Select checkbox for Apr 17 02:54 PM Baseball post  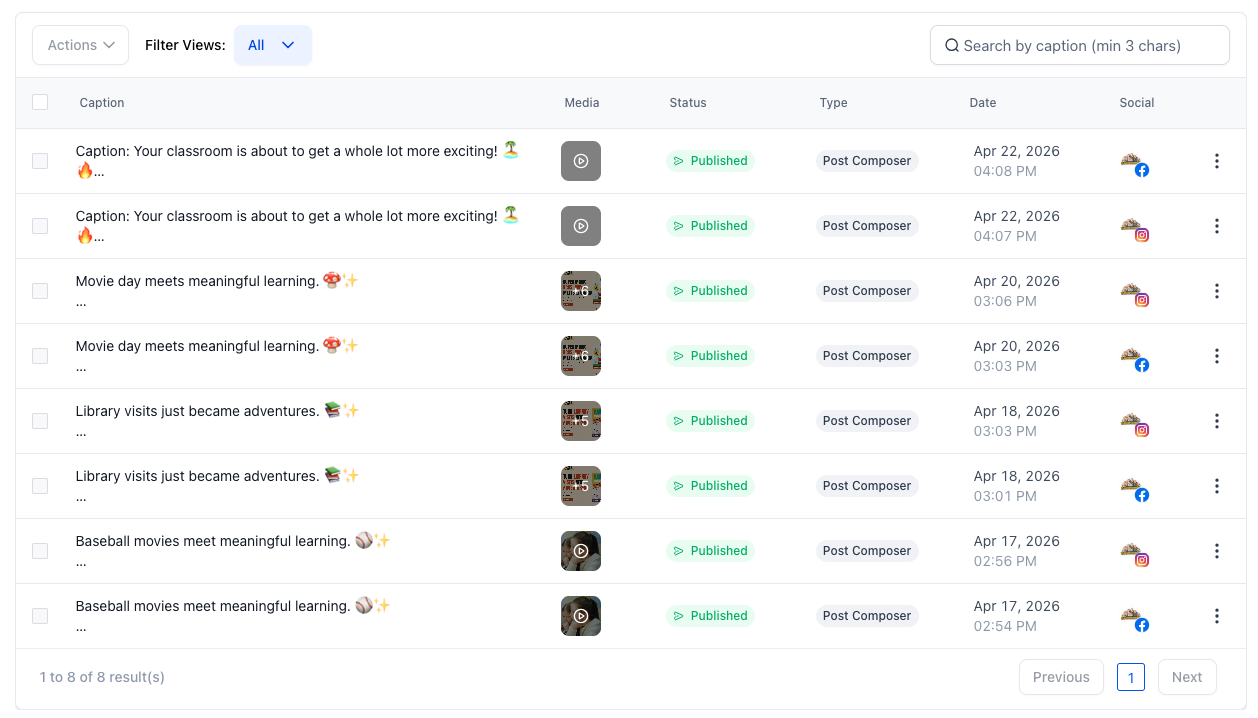(40, 616)
